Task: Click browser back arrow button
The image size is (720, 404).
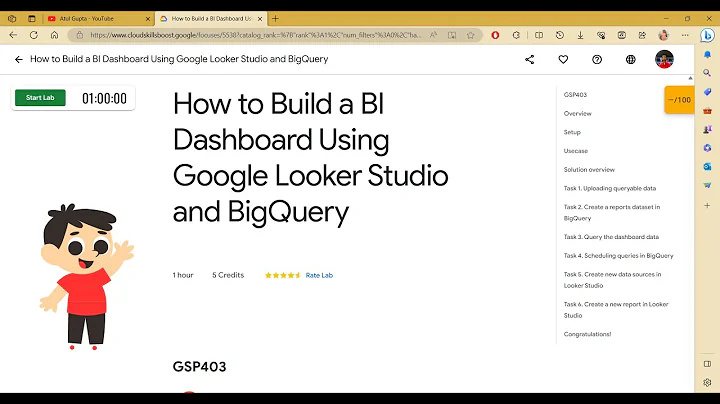Action: pyautogui.click(x=13, y=35)
